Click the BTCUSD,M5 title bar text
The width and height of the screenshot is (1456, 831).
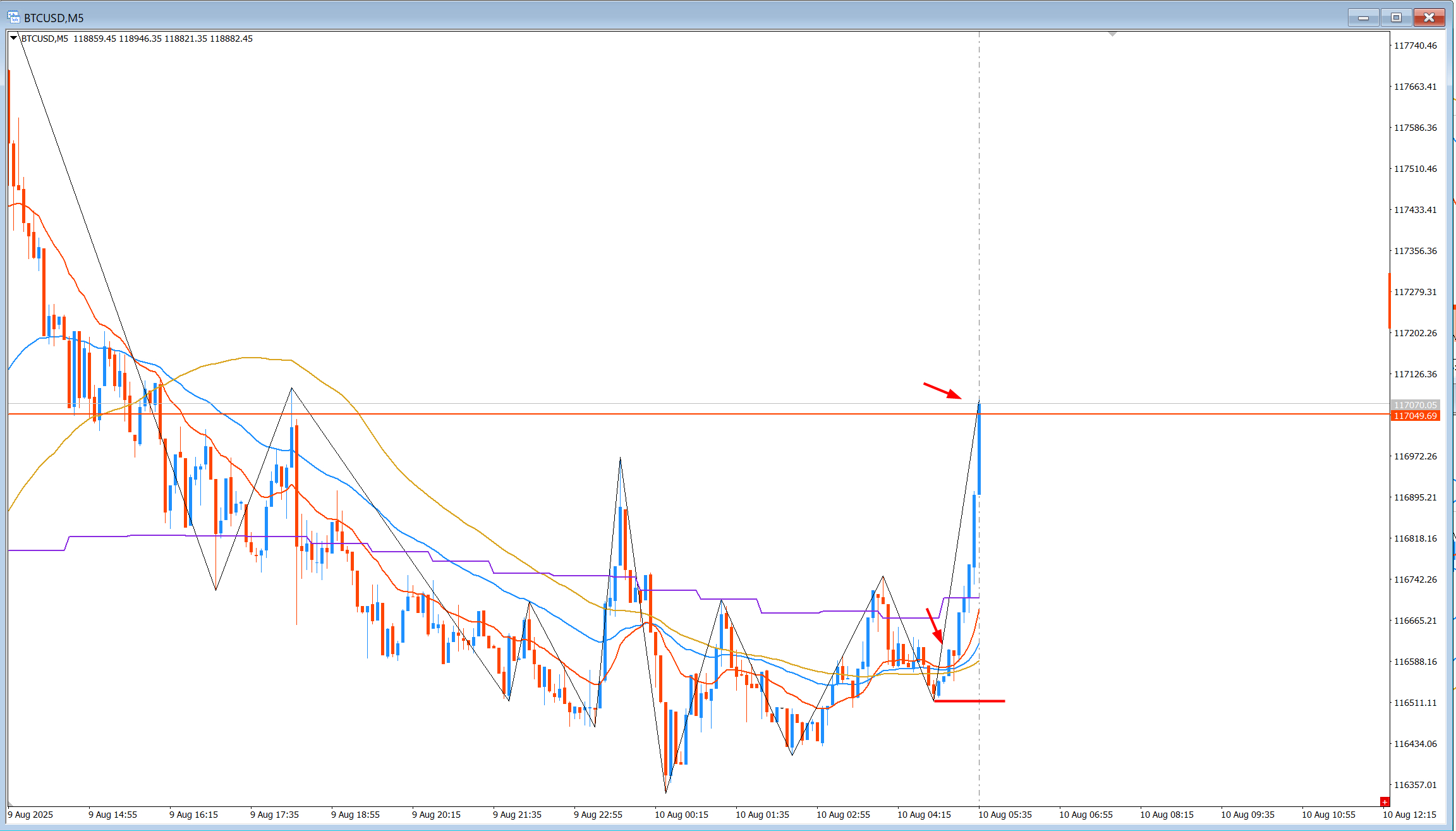[54, 18]
